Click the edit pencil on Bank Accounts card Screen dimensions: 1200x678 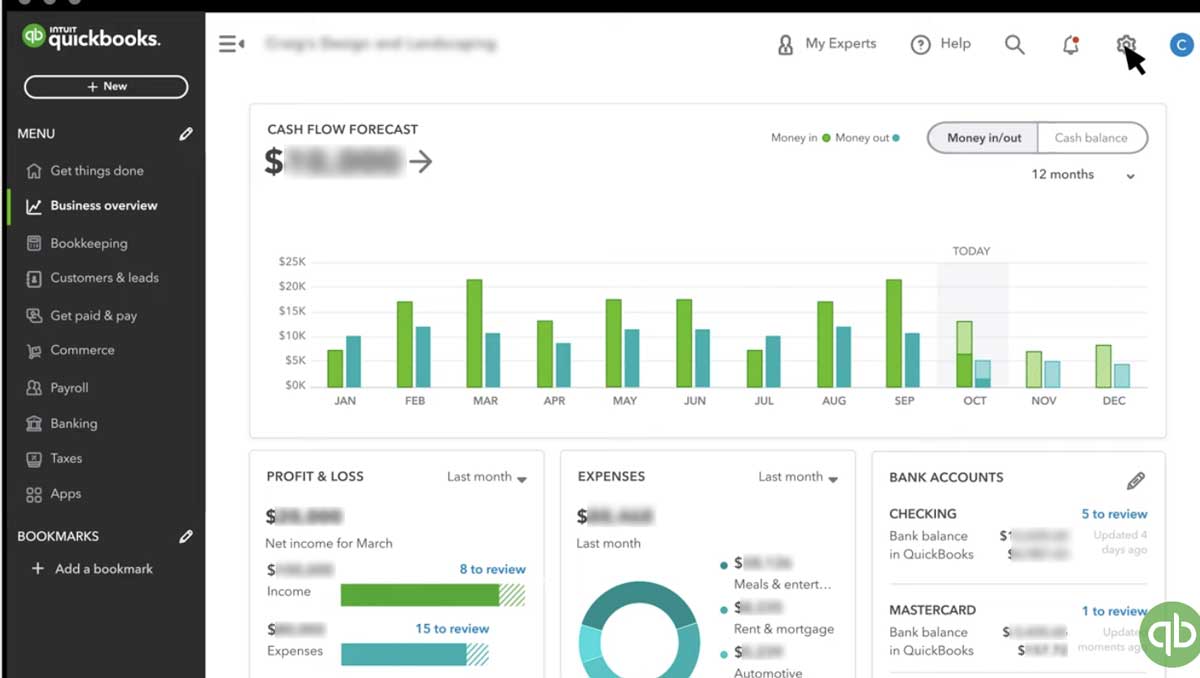tap(1136, 480)
